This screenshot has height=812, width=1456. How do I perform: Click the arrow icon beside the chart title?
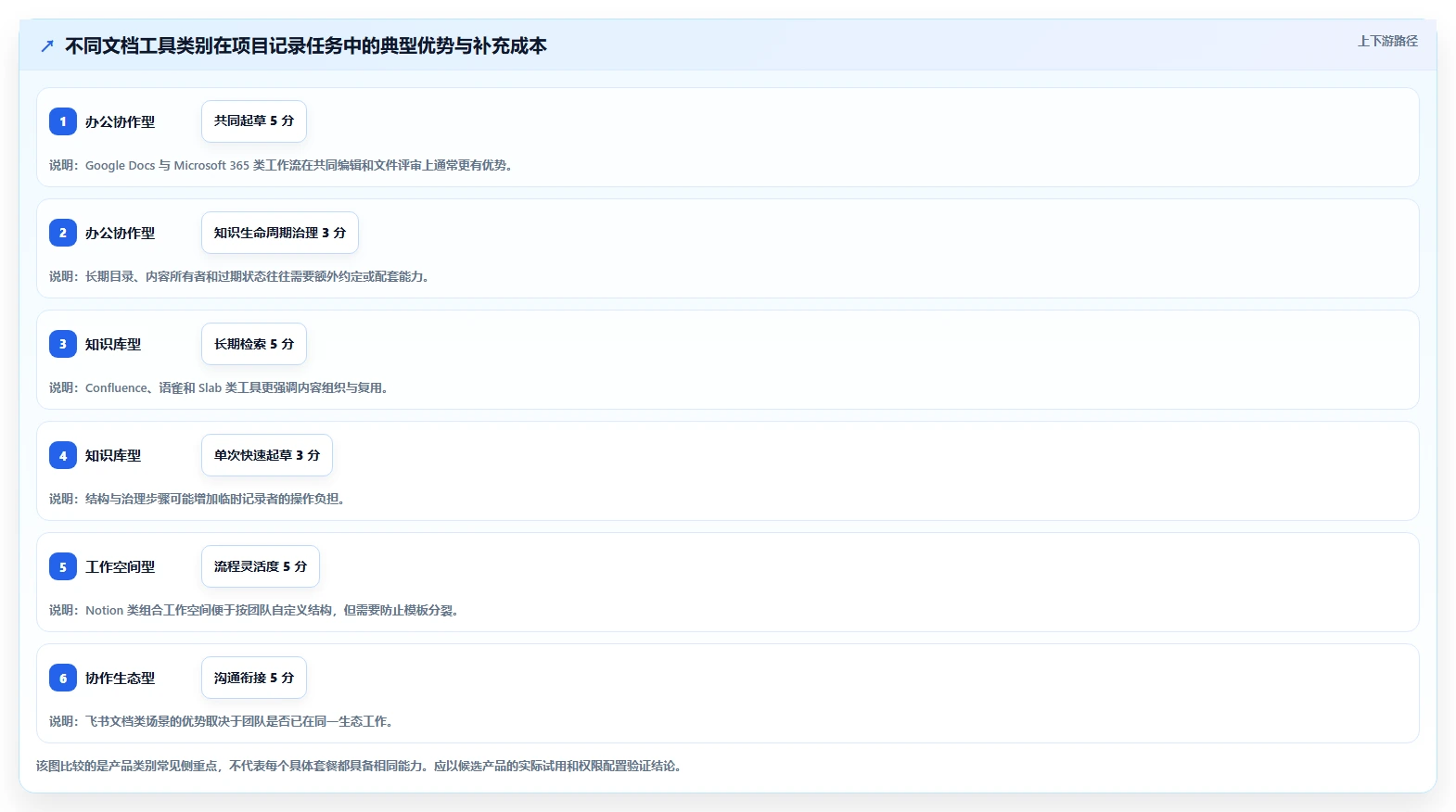(x=47, y=45)
